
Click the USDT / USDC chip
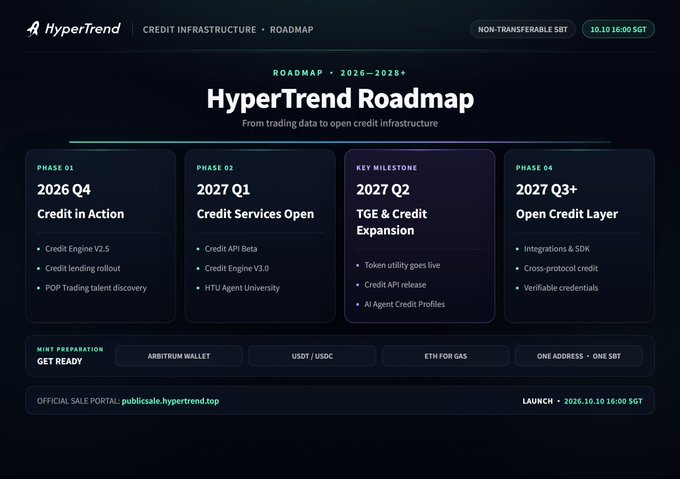(x=312, y=356)
